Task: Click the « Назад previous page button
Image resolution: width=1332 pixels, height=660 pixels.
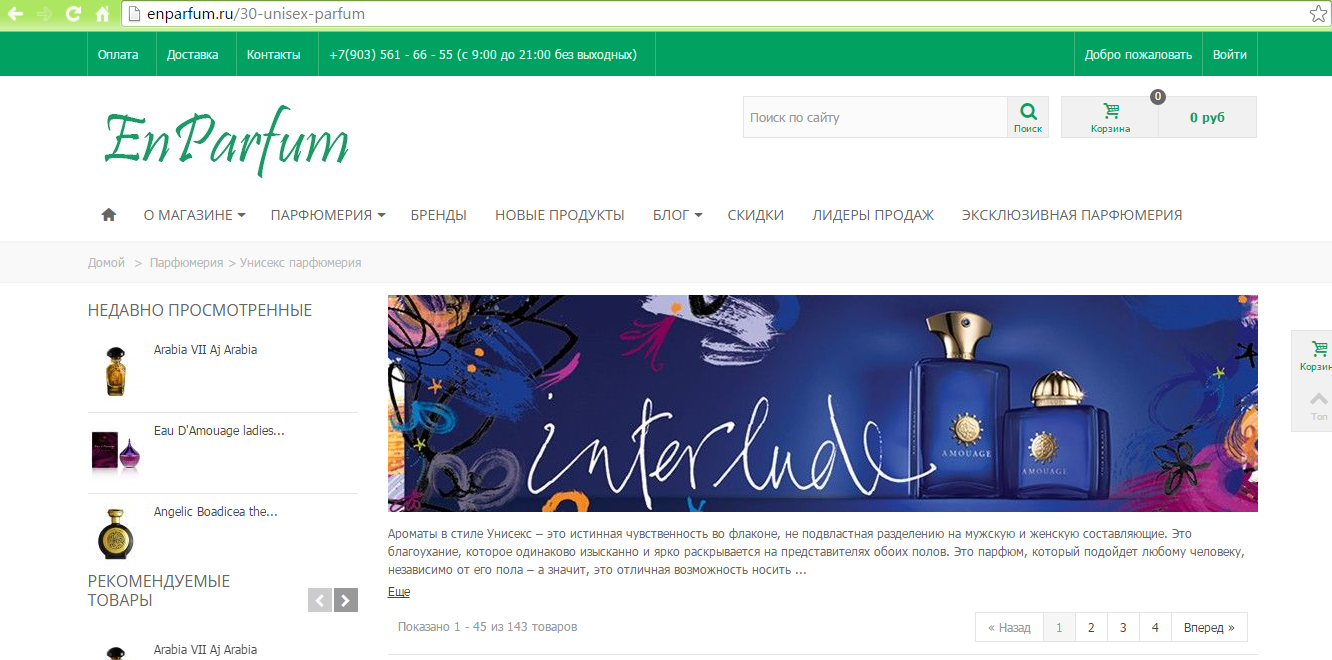Action: [1009, 628]
